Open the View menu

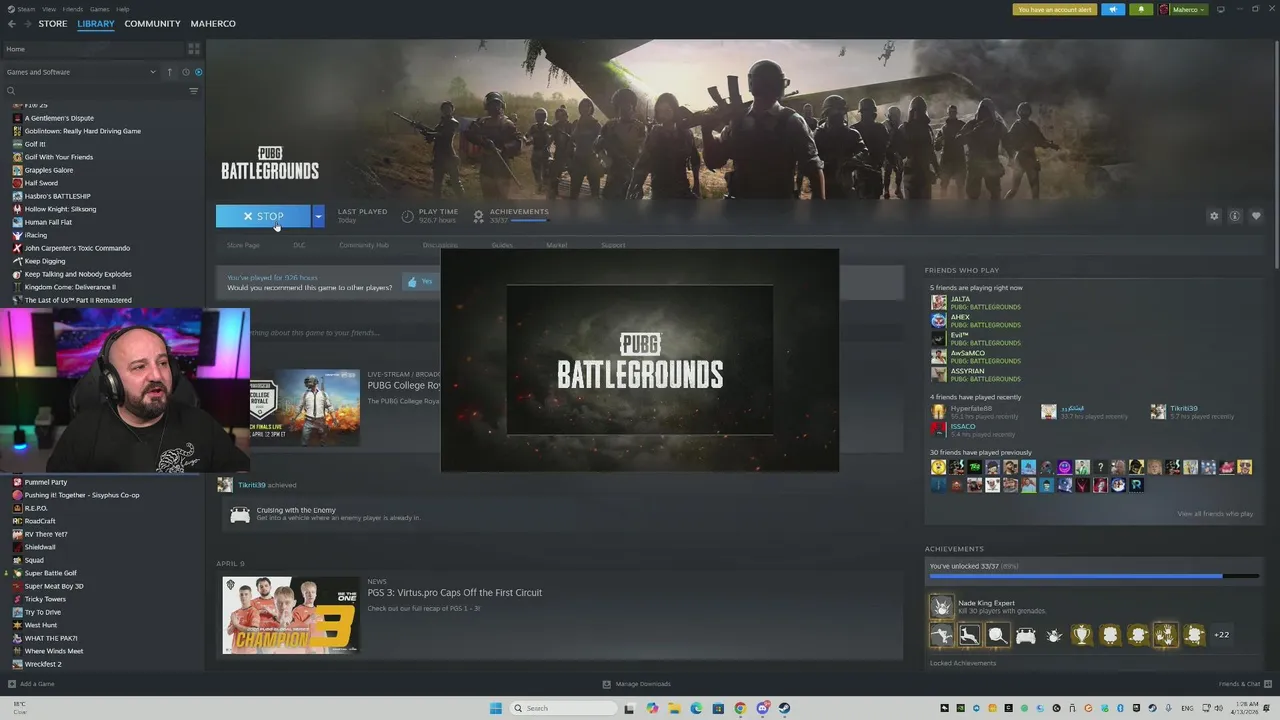coord(49,9)
